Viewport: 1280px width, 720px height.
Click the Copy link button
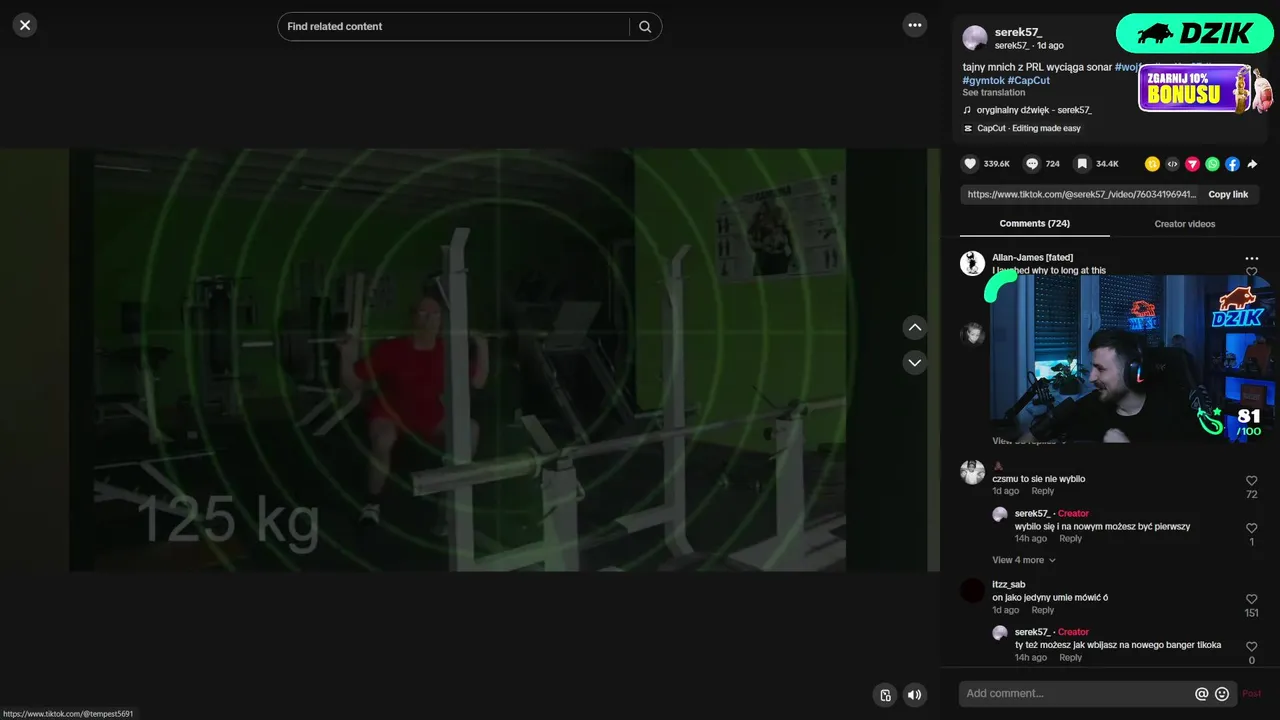click(x=1228, y=195)
